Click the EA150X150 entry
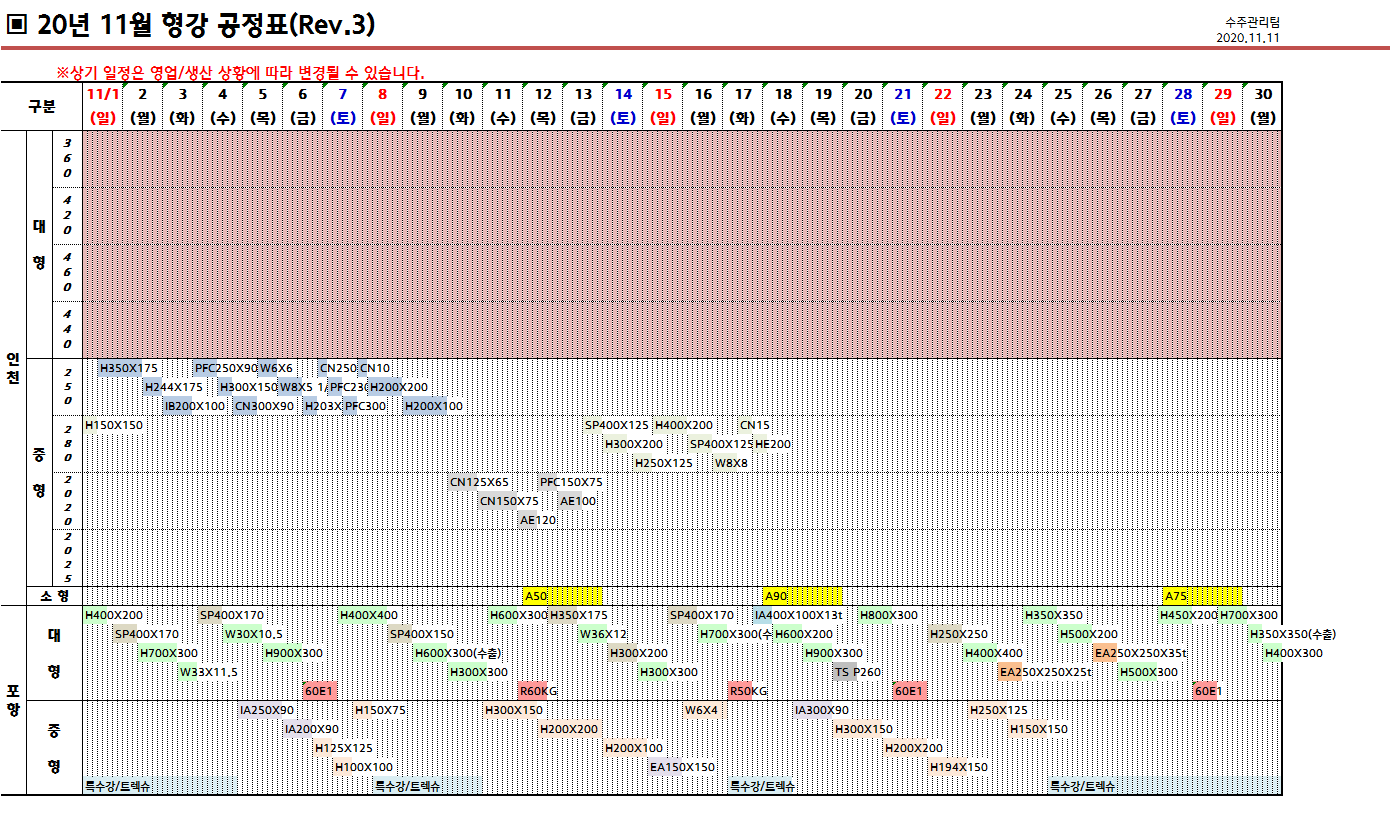The width and height of the screenshot is (1390, 830). [682, 767]
